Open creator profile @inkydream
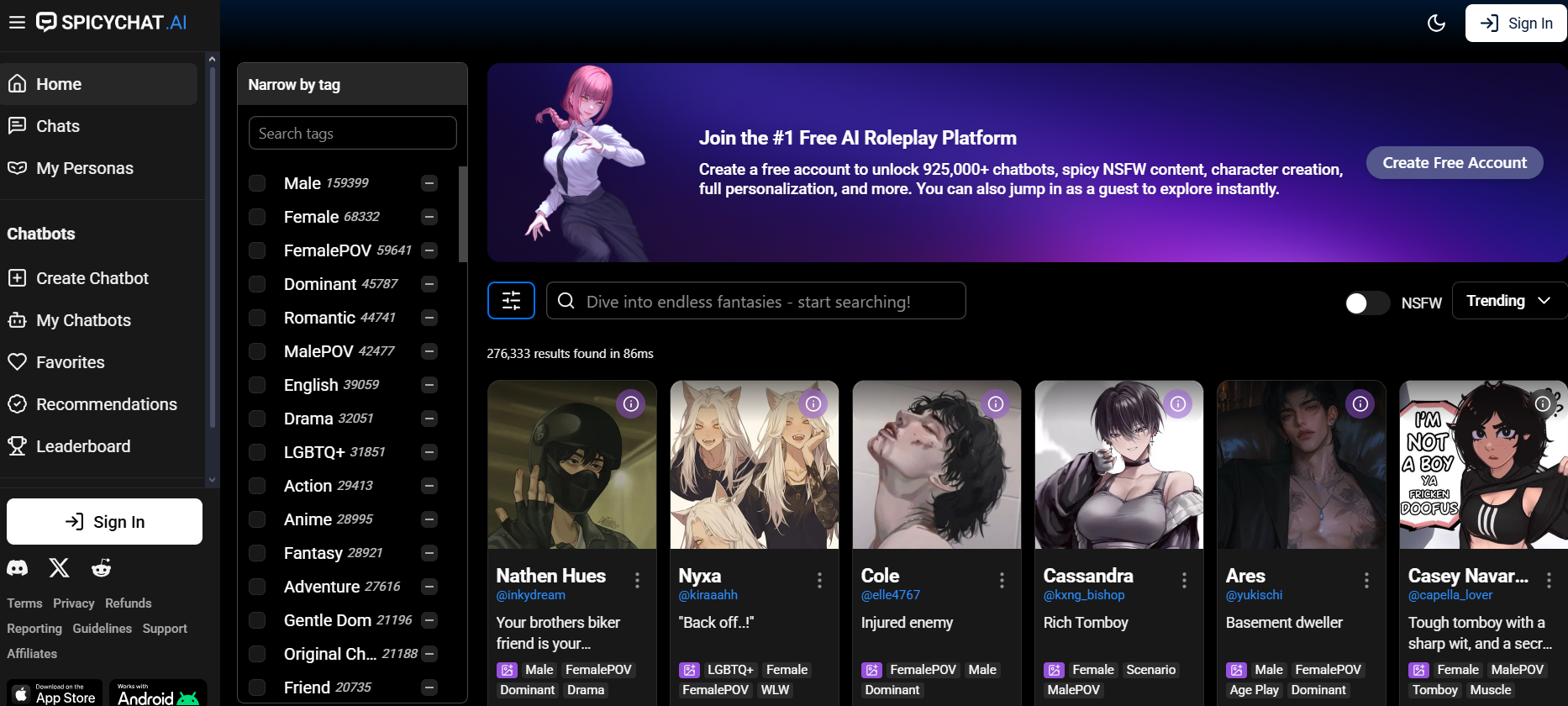The height and width of the screenshot is (706, 1568). tap(531, 595)
